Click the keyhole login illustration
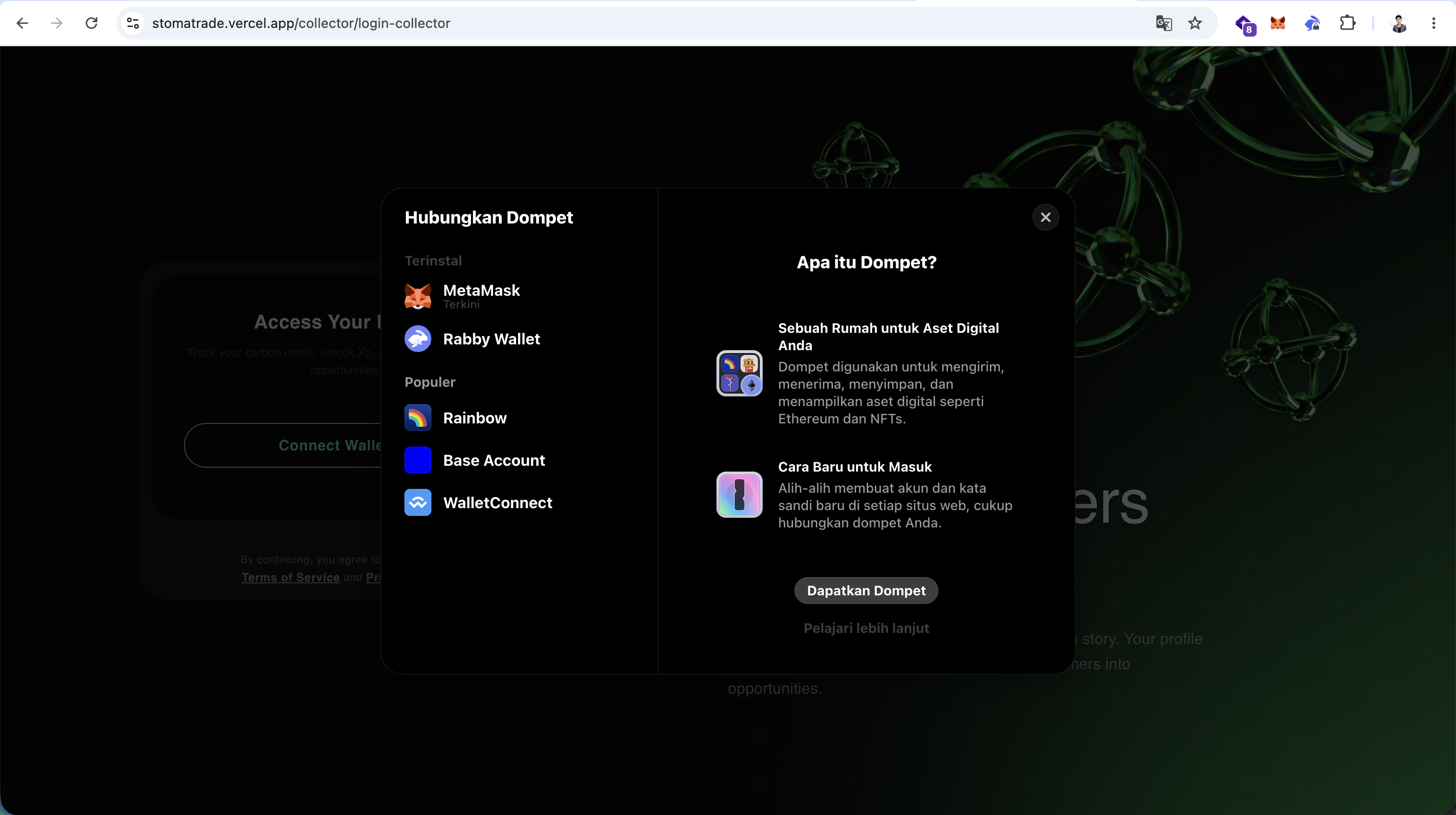The width and height of the screenshot is (1456, 815). tap(739, 495)
